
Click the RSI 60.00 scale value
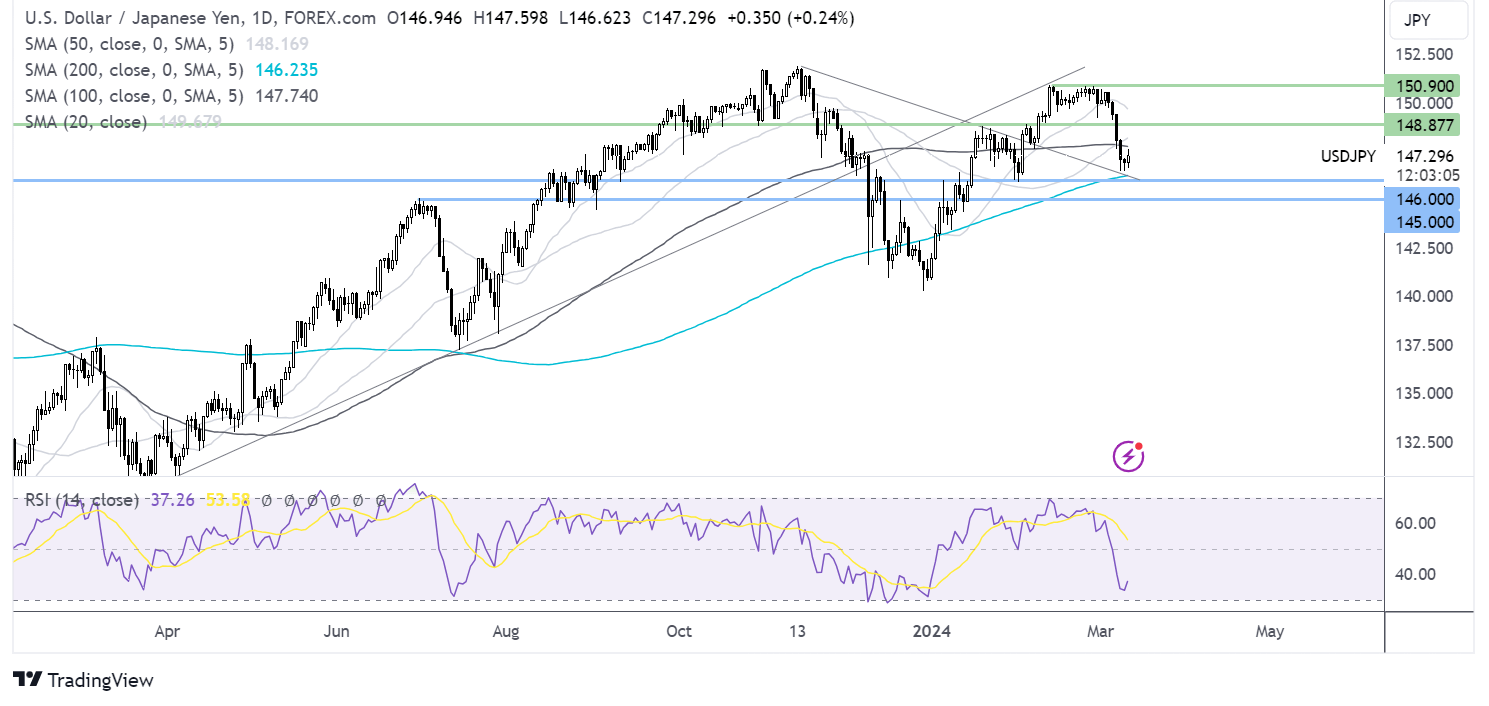(x=1417, y=523)
